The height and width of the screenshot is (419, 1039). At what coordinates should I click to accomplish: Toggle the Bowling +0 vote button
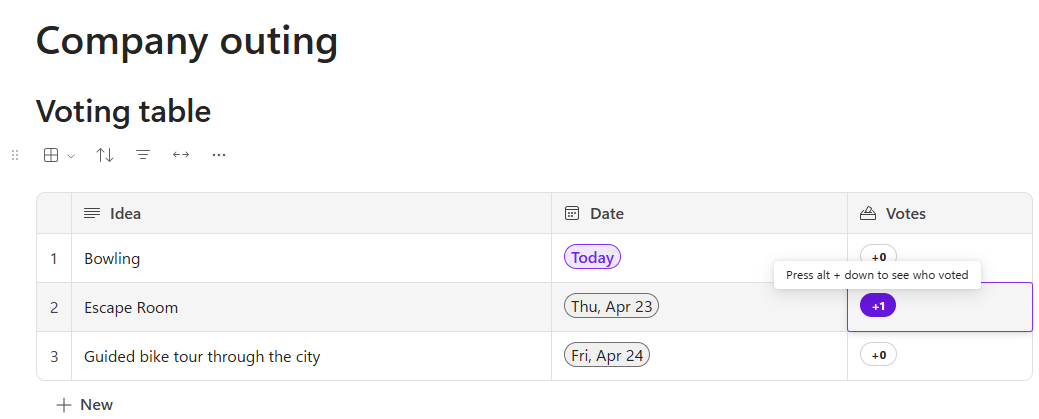click(x=878, y=257)
